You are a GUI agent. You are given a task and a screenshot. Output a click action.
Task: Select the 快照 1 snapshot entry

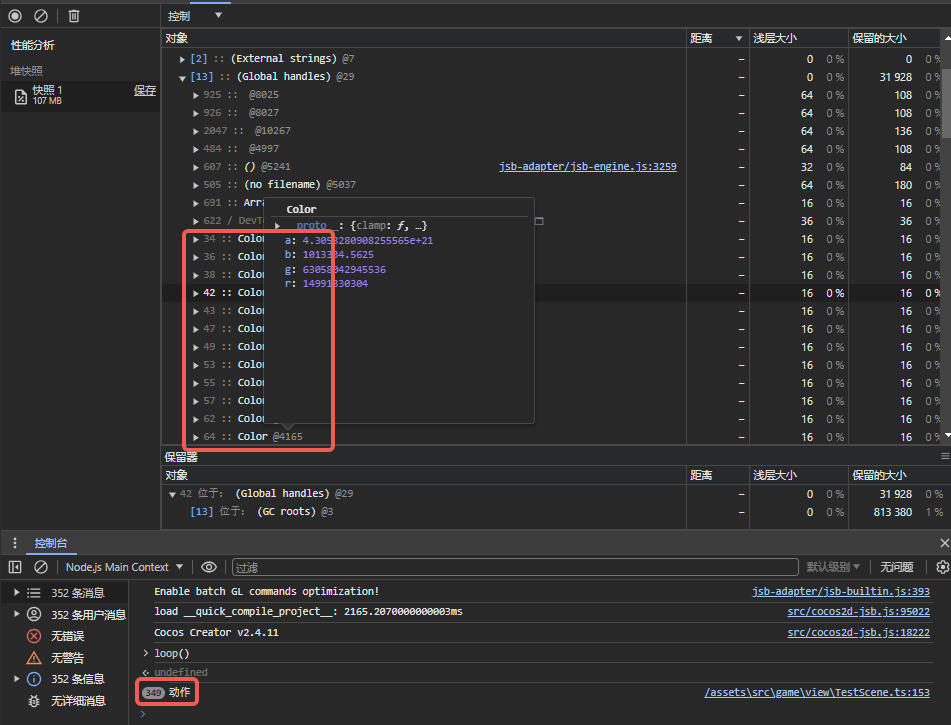click(x=80, y=96)
